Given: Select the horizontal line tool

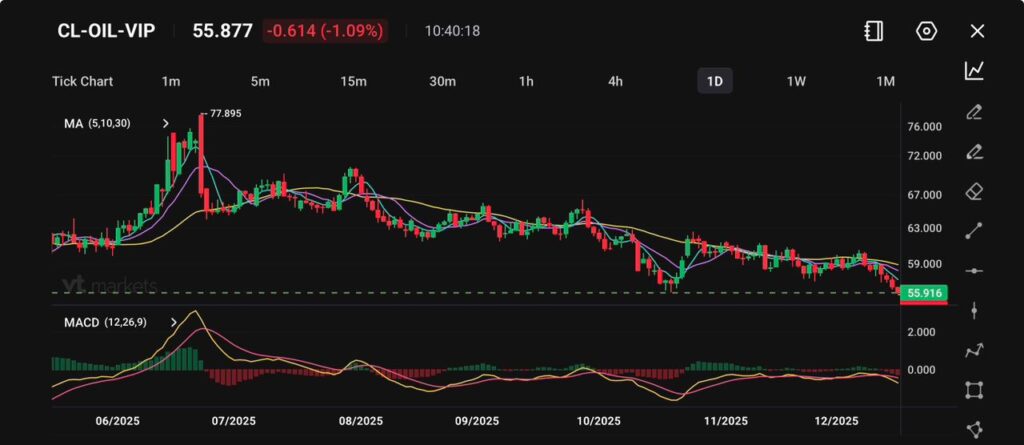Looking at the screenshot, I should [x=974, y=271].
